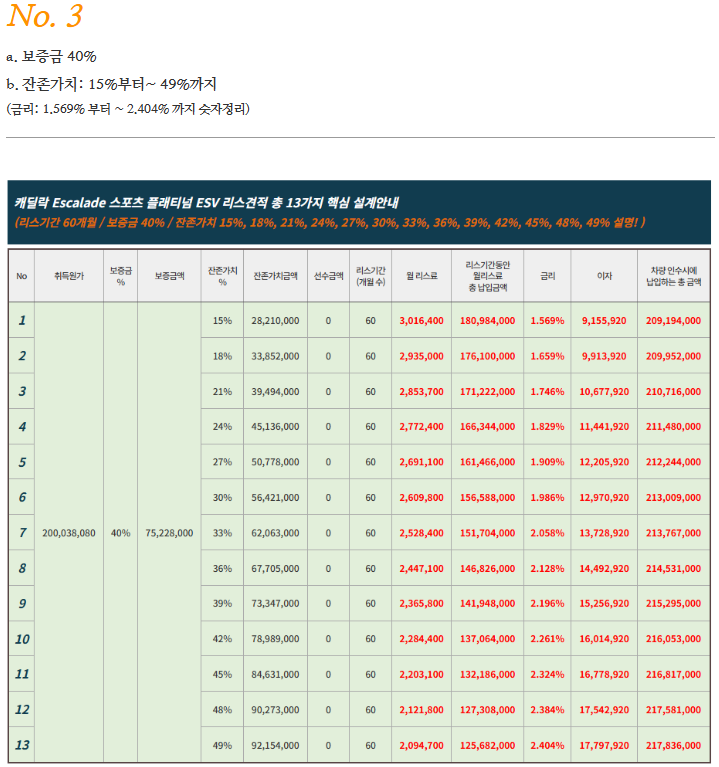Click the '차량 인수시에 납입하는 총 금액' header
Screen dimensions: 719x767
pos(674,276)
